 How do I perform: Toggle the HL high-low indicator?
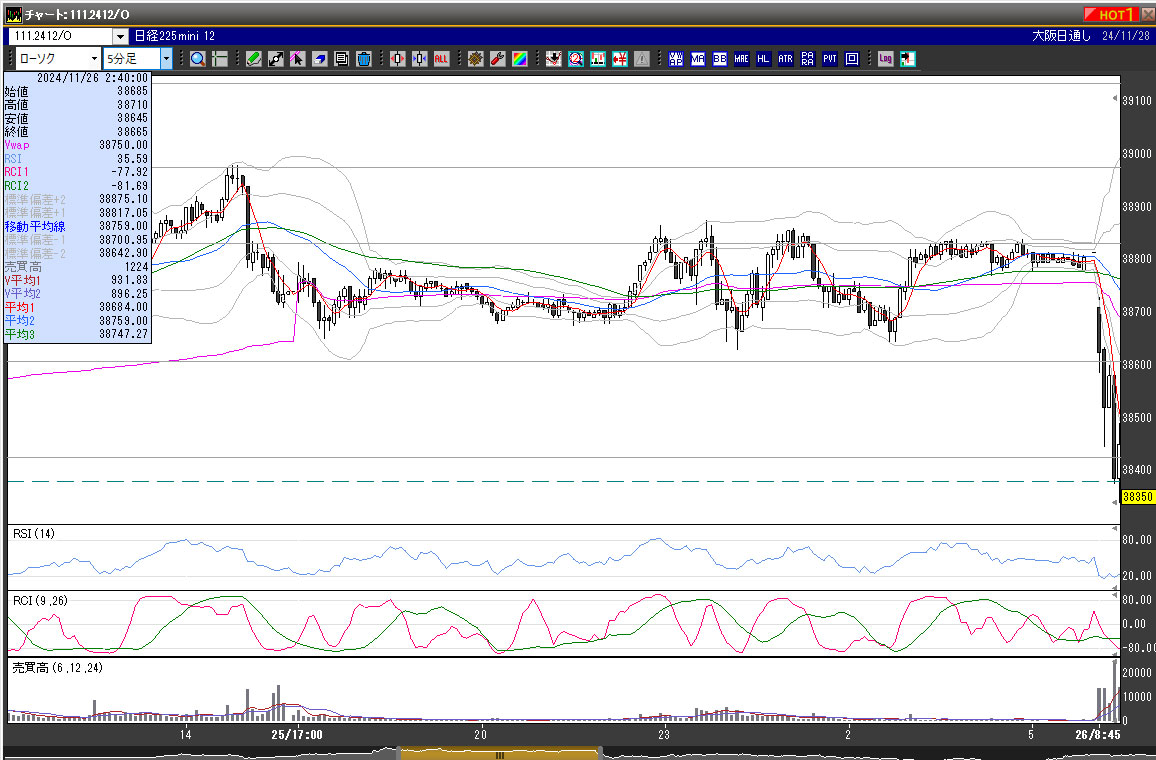click(x=764, y=59)
